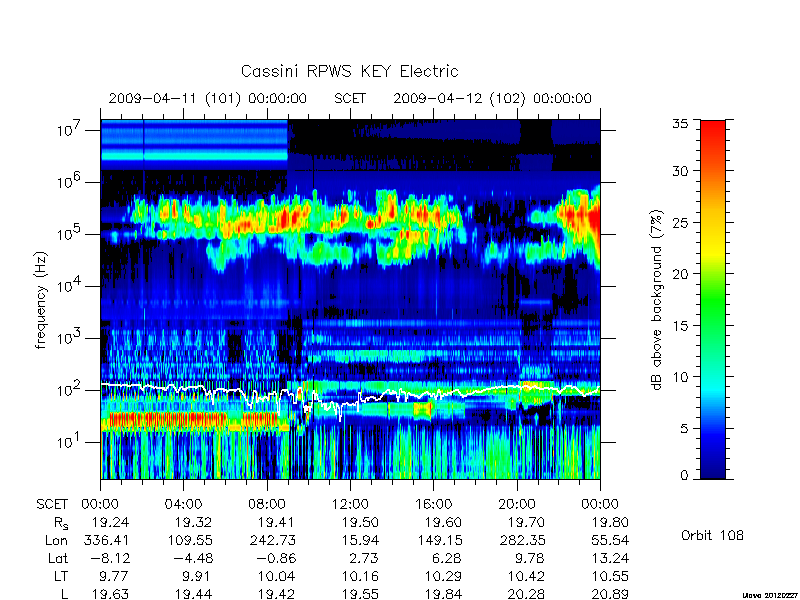This screenshot has height=600, width=800.
Task: Click the LT value 10.55
Action: click(609, 577)
